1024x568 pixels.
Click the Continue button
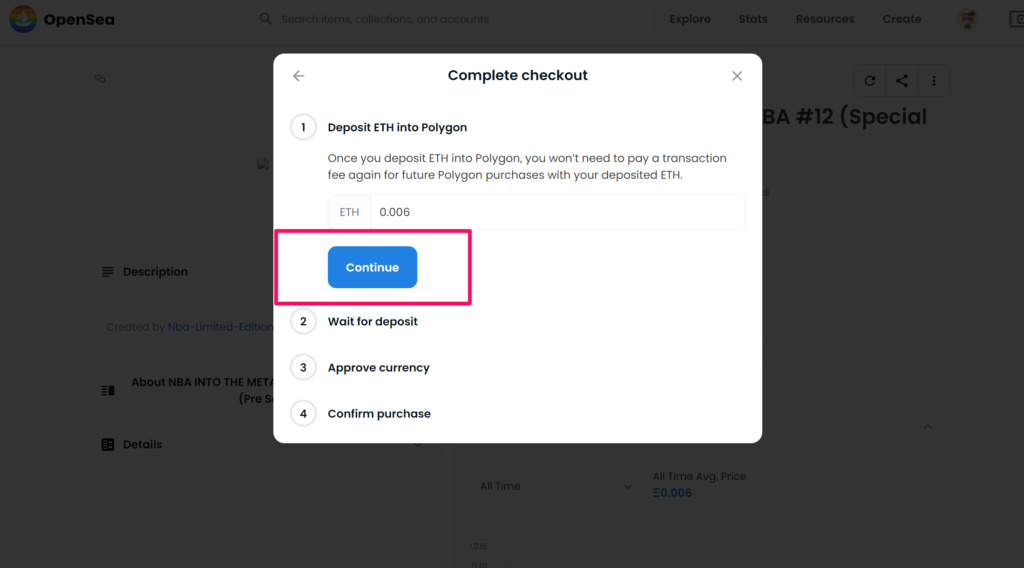372,267
